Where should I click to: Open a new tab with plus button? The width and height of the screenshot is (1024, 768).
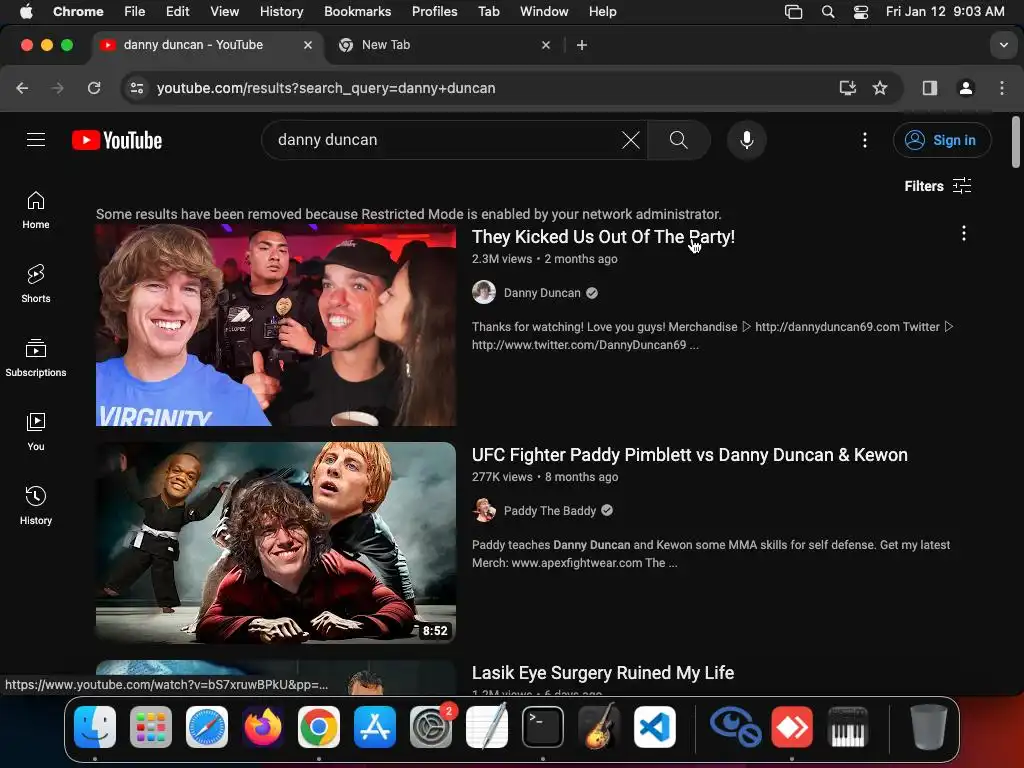(582, 45)
